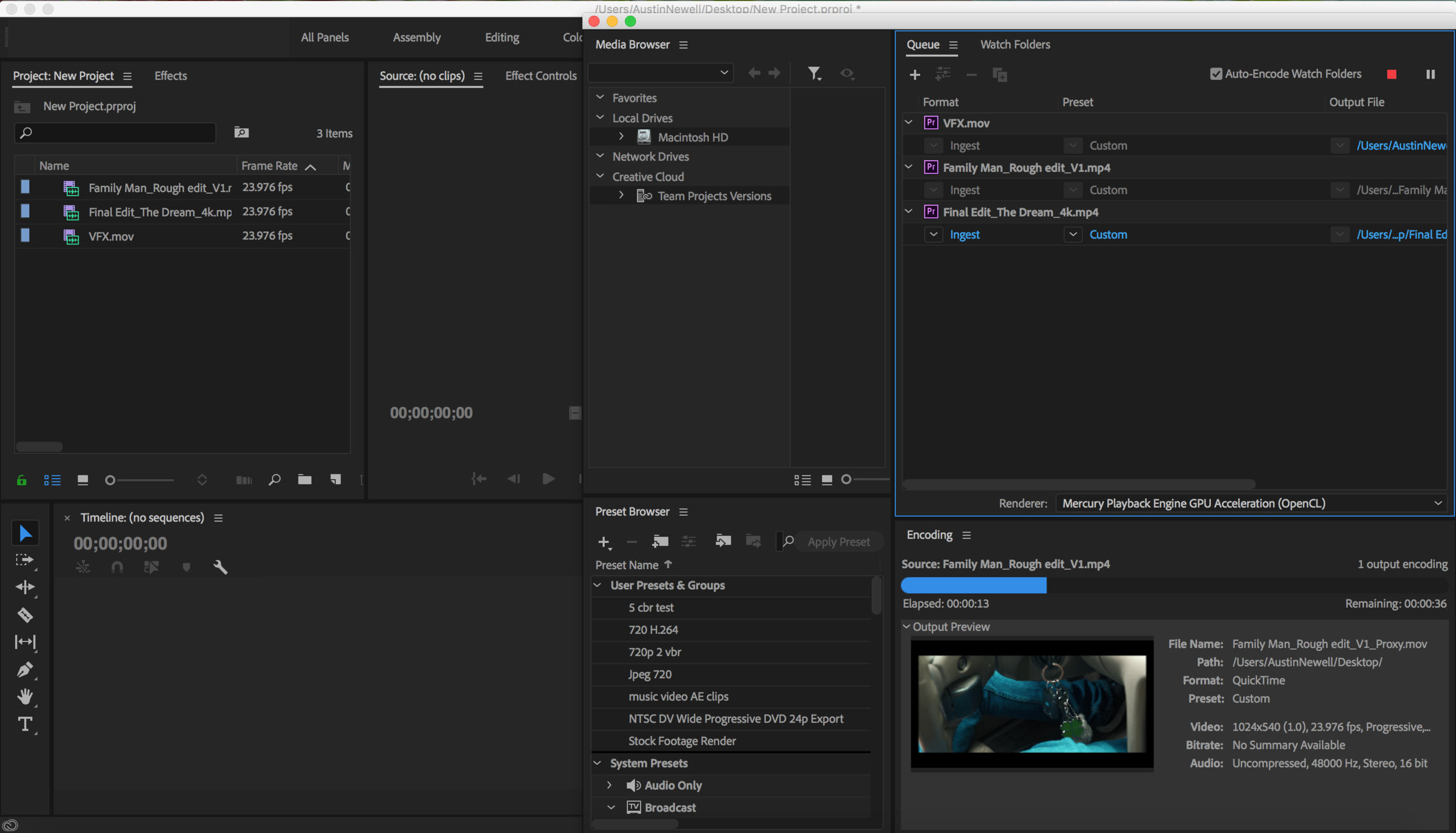
Task: Click the Final Edit Custom preset link
Action: pyautogui.click(x=1108, y=235)
